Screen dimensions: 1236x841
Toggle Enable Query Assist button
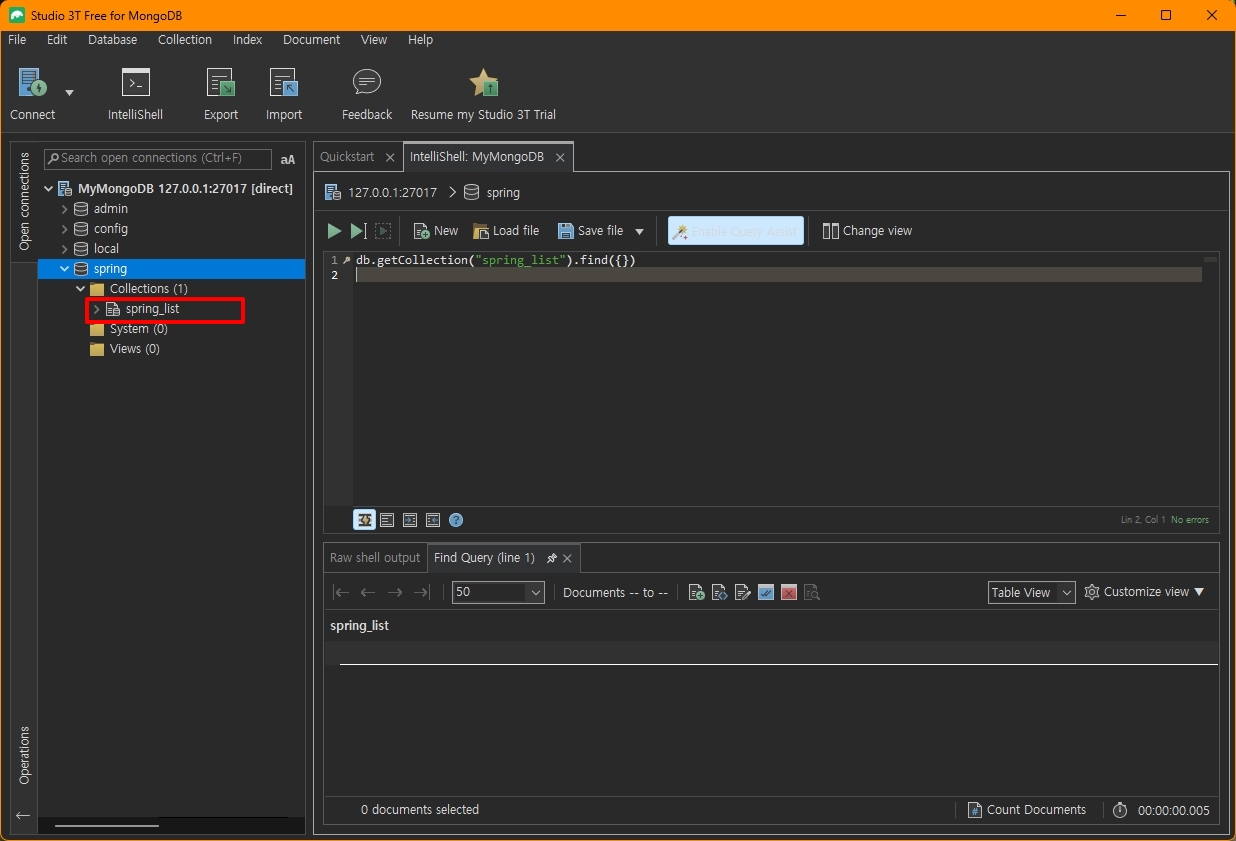point(736,231)
